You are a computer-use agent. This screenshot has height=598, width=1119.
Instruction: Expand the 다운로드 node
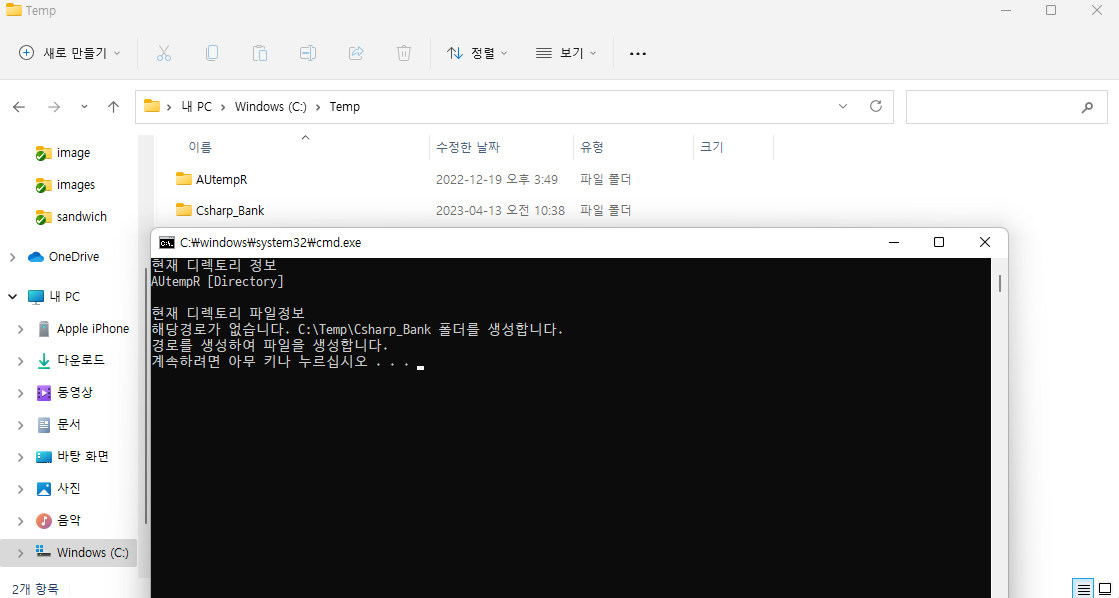click(22, 361)
